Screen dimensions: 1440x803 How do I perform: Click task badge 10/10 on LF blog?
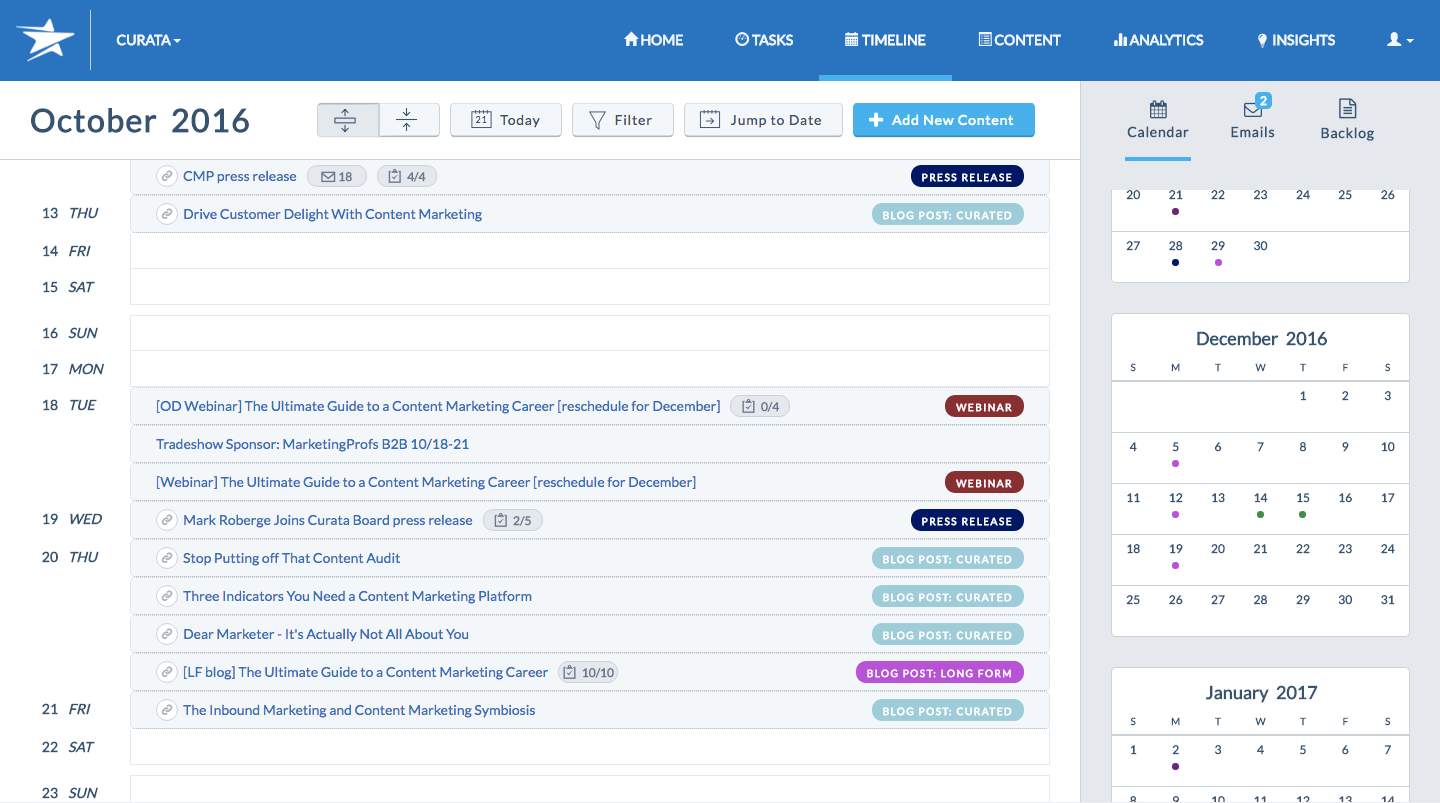click(x=587, y=673)
